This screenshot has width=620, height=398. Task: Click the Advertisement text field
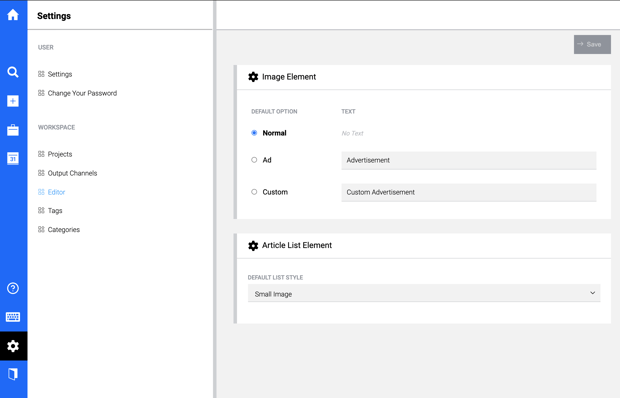[x=469, y=160]
